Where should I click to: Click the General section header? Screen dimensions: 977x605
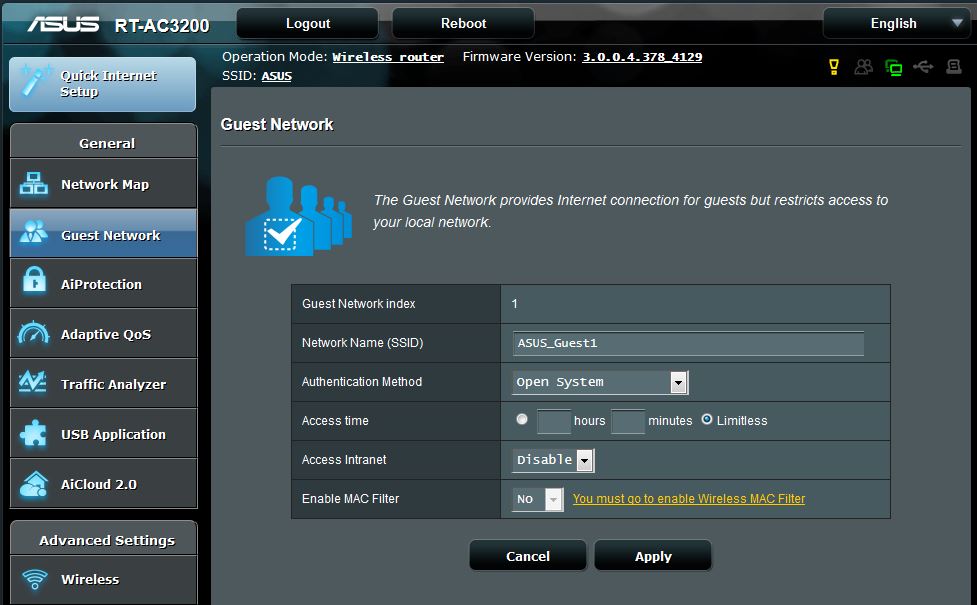(103, 141)
